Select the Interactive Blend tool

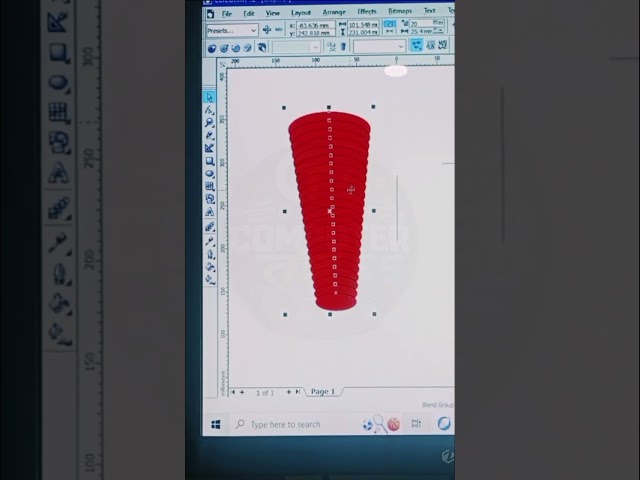(x=210, y=227)
